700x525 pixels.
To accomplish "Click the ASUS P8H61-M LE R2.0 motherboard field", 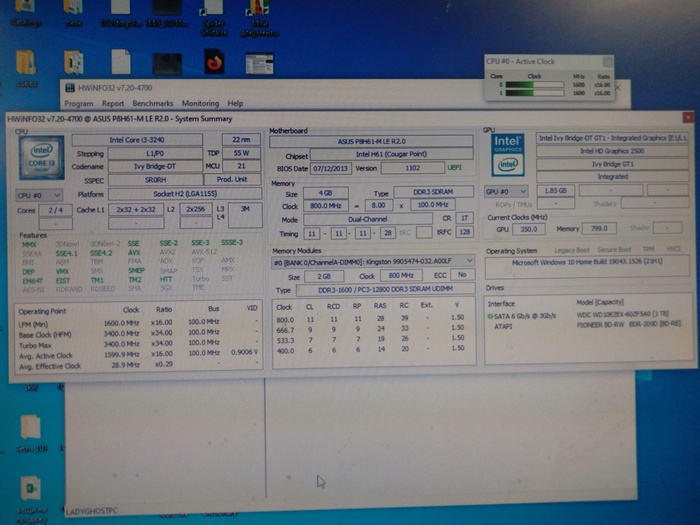I will pos(371,141).
